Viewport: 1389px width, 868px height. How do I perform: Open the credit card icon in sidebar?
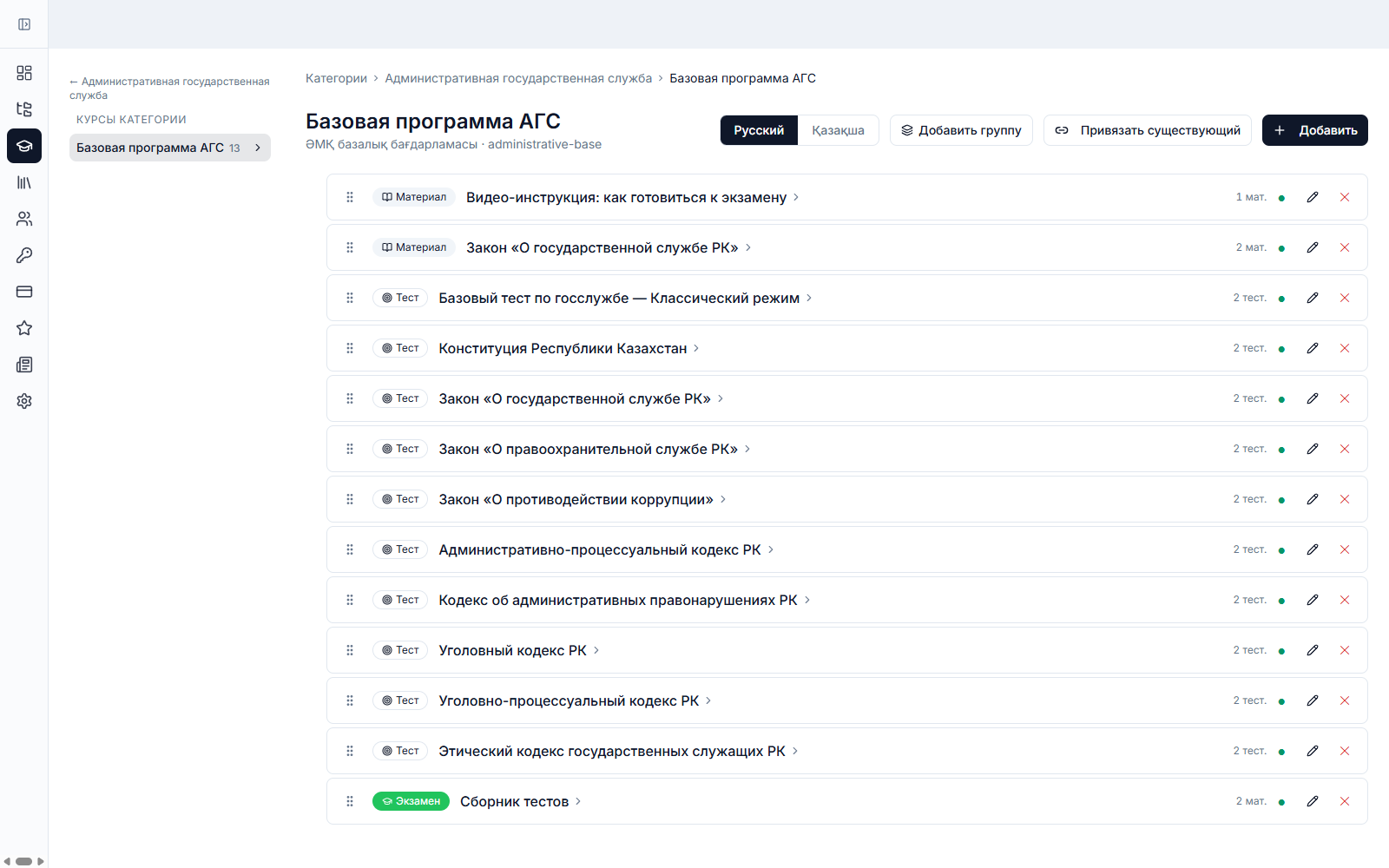click(x=24, y=292)
